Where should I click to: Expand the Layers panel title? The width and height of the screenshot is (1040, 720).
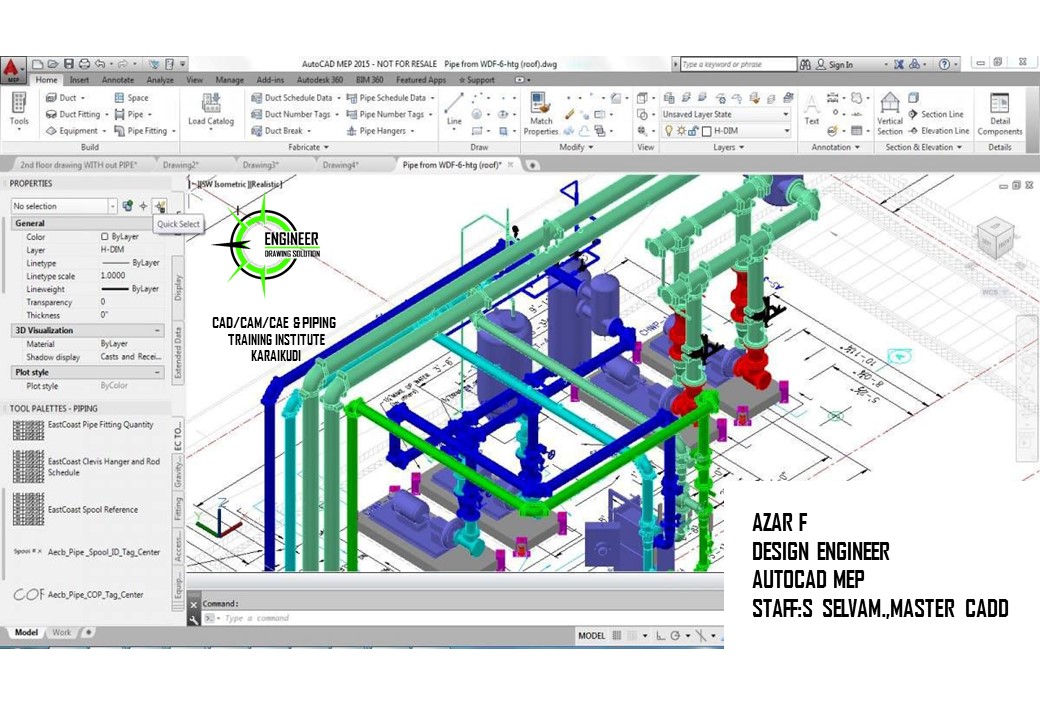click(728, 147)
